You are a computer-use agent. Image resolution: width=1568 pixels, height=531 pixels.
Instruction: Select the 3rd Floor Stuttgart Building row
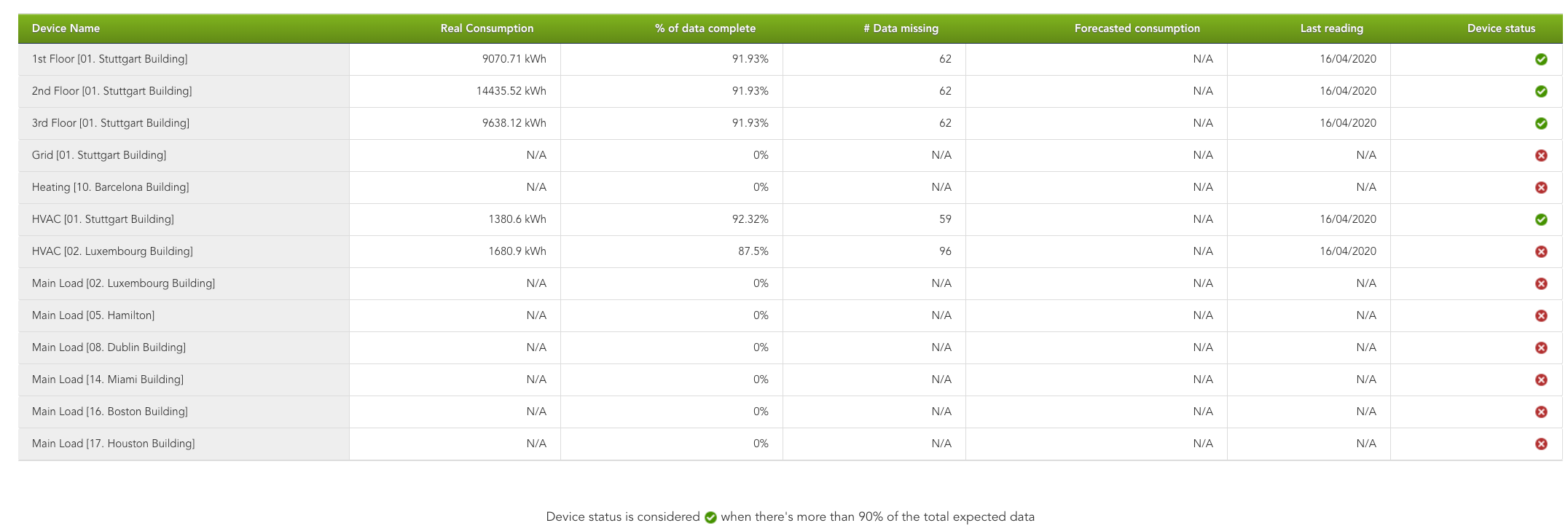click(111, 123)
